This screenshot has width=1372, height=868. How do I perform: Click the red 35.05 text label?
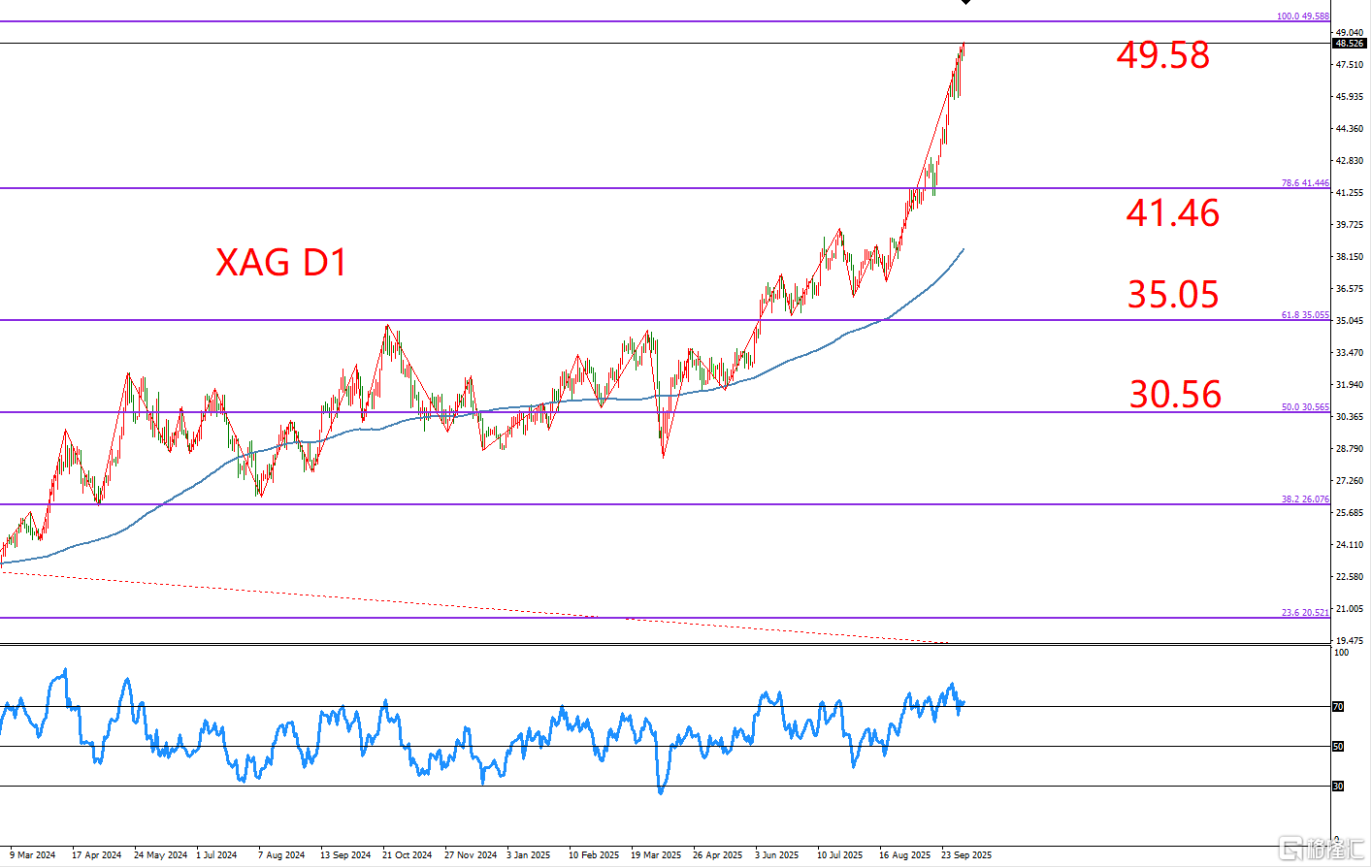click(x=1172, y=295)
